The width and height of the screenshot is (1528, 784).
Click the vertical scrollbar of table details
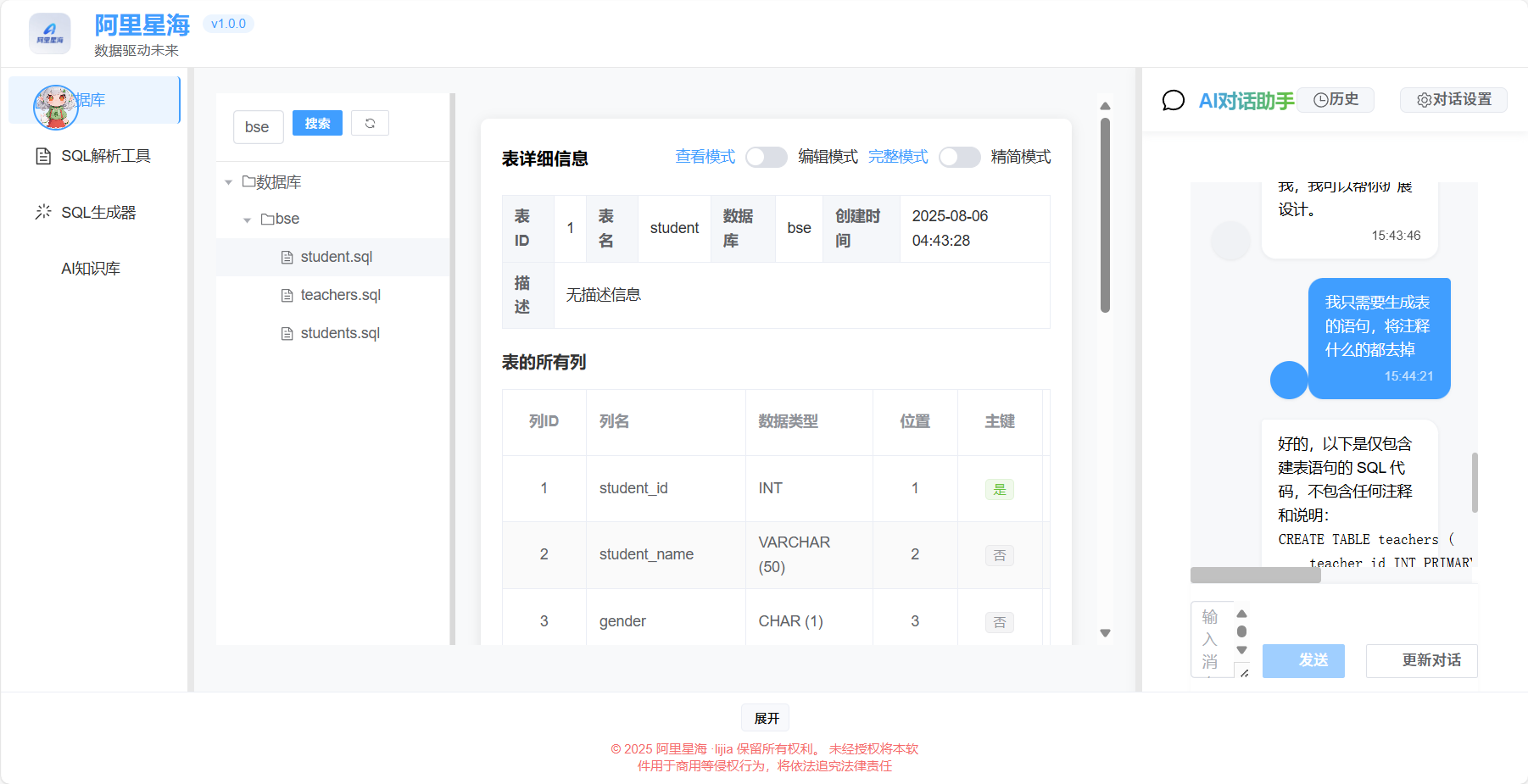pos(1105,215)
